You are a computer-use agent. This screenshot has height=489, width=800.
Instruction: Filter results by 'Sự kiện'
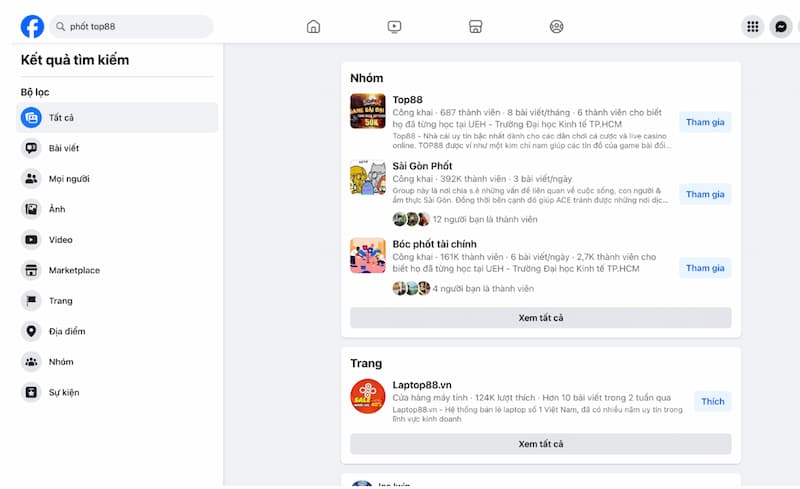point(64,393)
